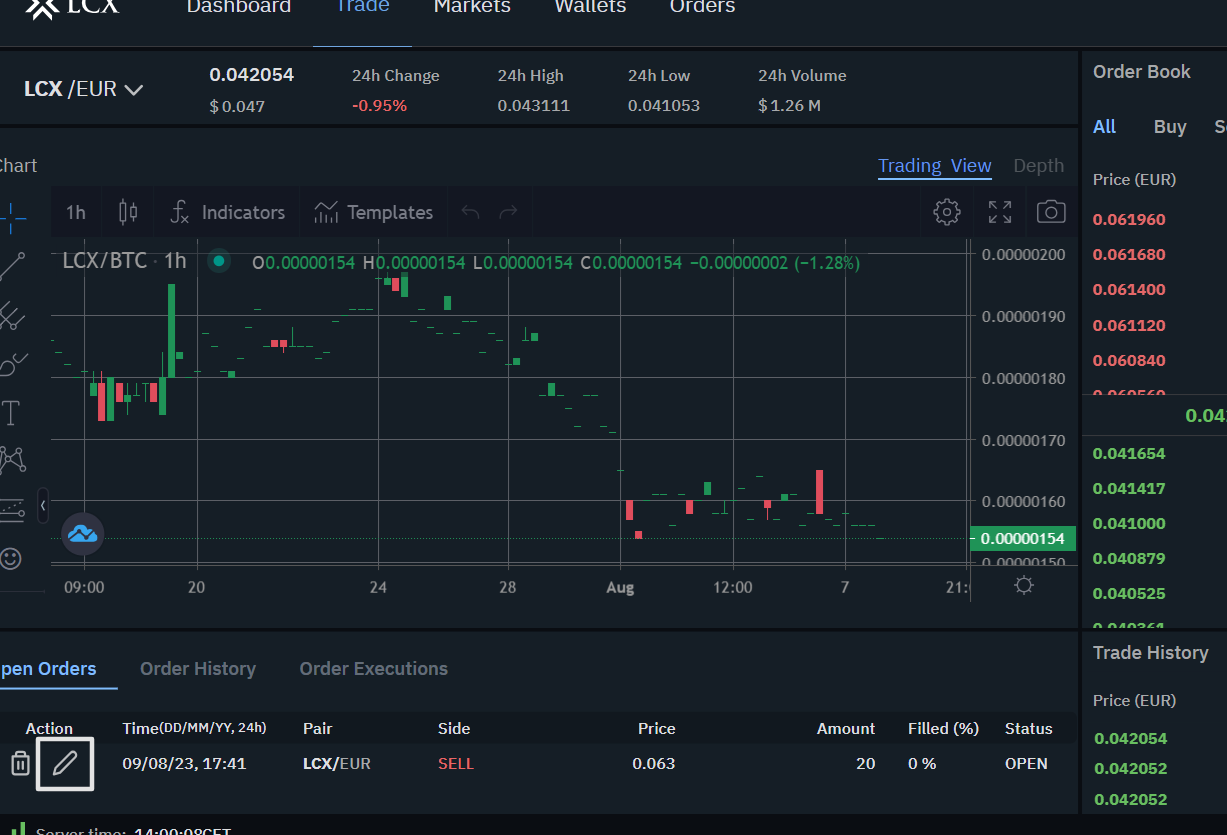The image size is (1227, 835).
Task: Select the trend line drawing tool
Action: (x=12, y=266)
